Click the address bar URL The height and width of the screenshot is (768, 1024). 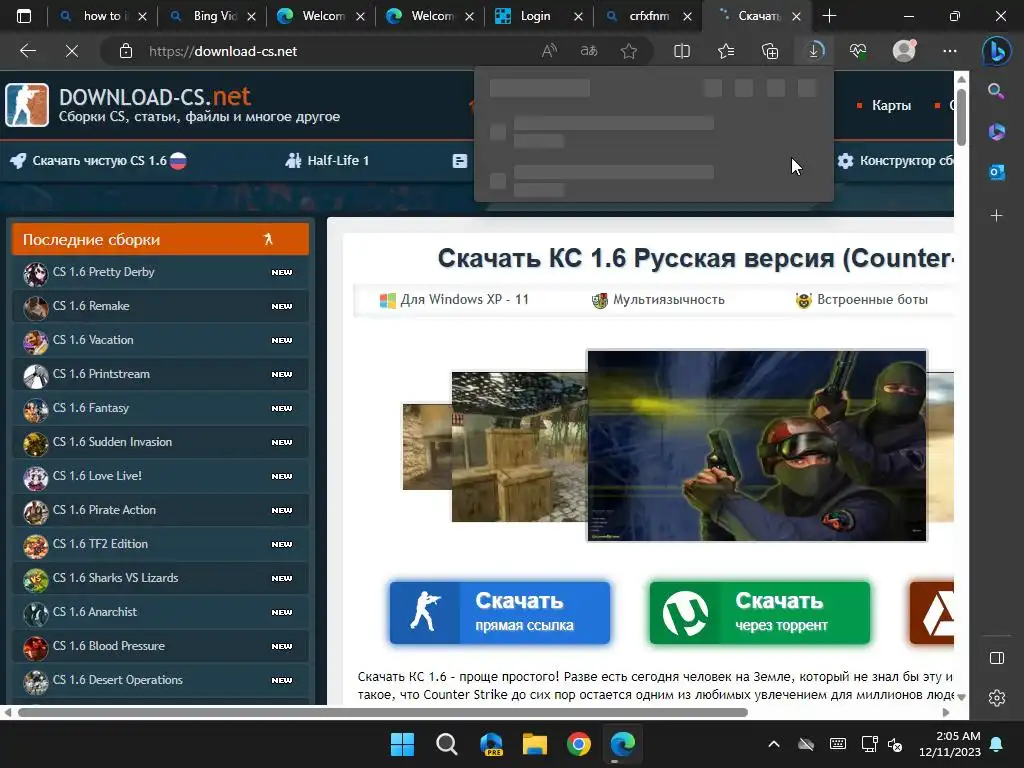point(223,51)
